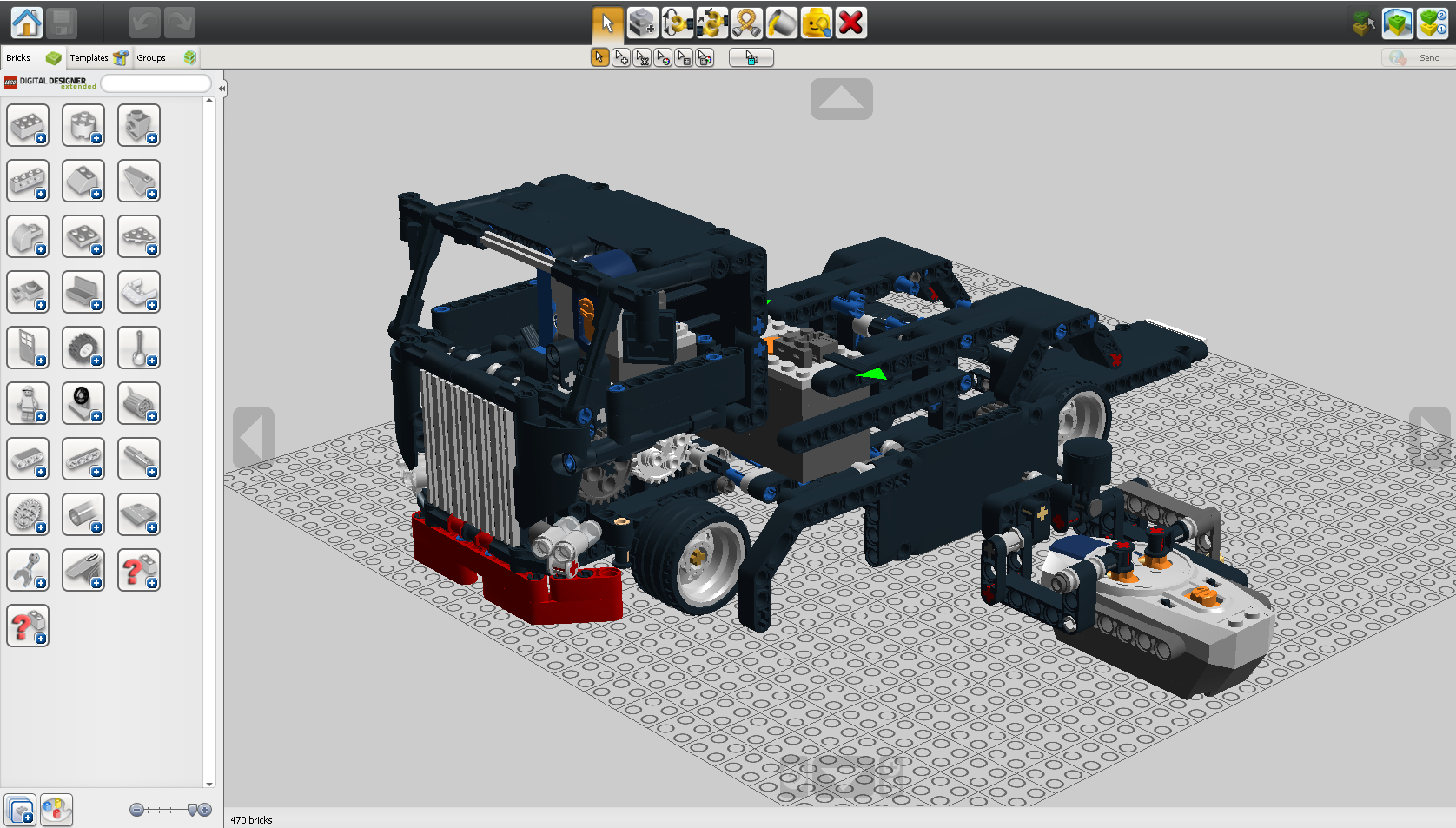
Task: Switch to View mode with the room icon
Action: pos(1397,23)
